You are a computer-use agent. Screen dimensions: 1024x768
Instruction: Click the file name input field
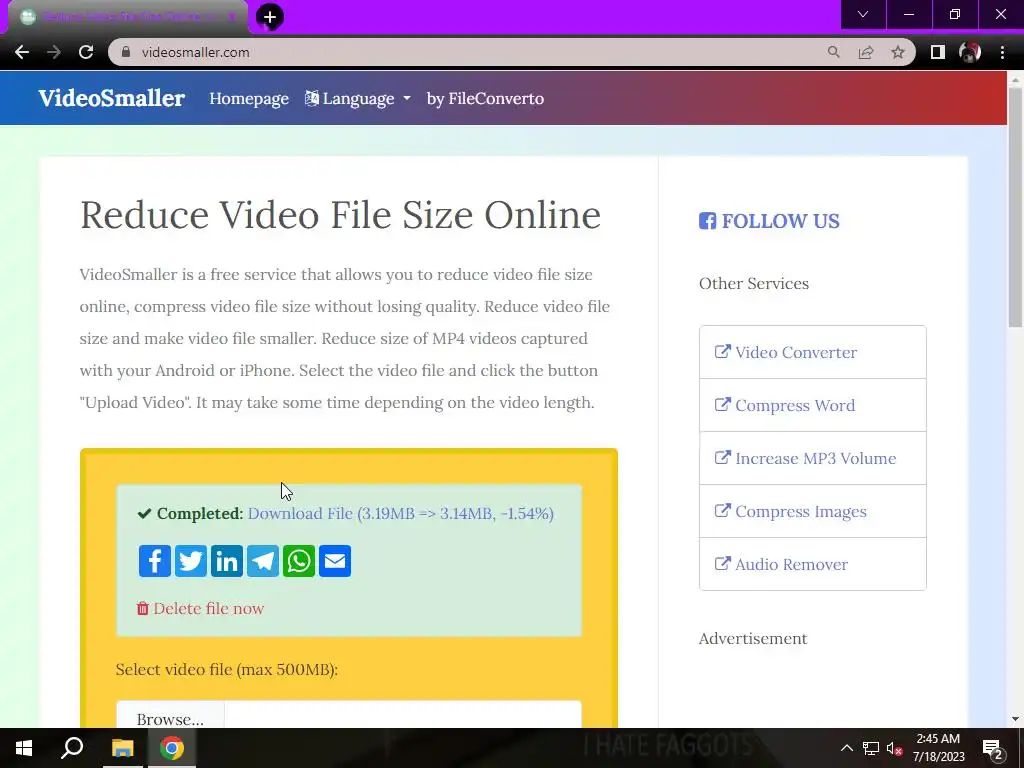pos(402,716)
